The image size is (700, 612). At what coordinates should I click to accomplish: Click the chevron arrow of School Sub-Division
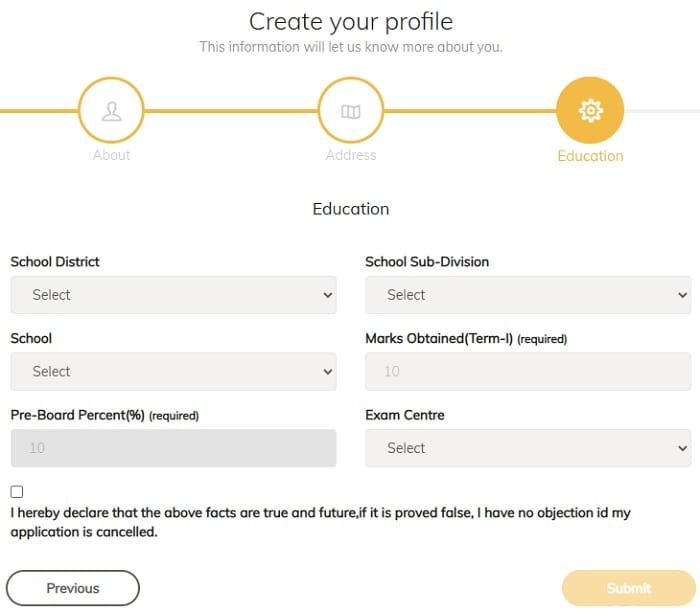point(682,295)
